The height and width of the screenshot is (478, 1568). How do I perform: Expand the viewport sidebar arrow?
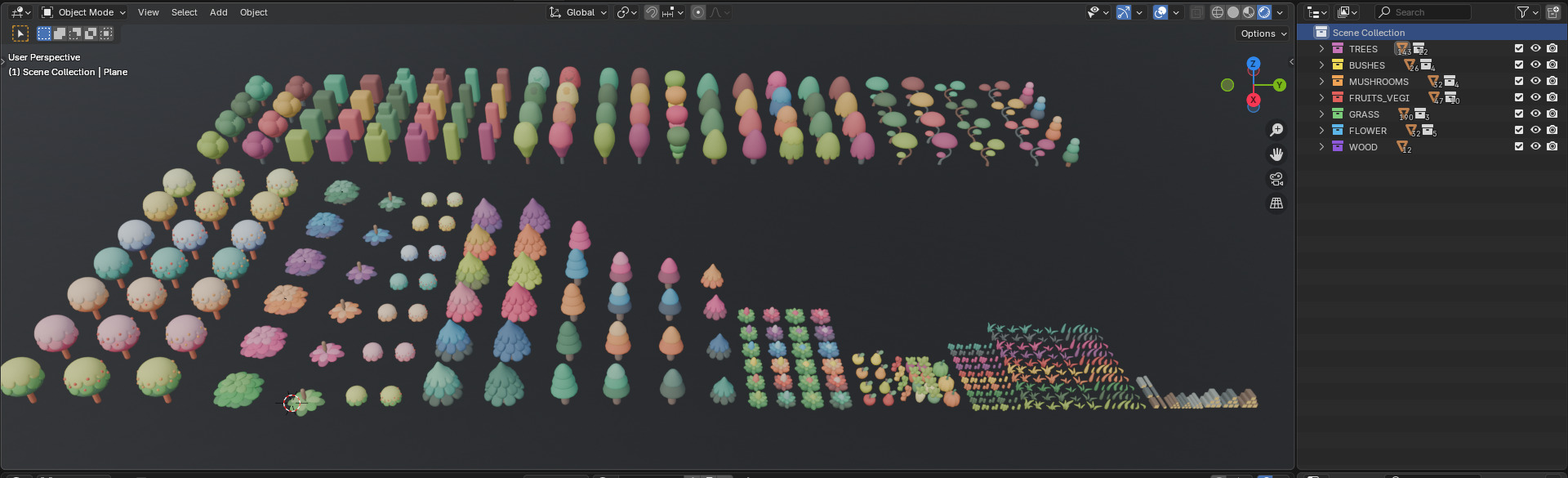pos(1291,61)
